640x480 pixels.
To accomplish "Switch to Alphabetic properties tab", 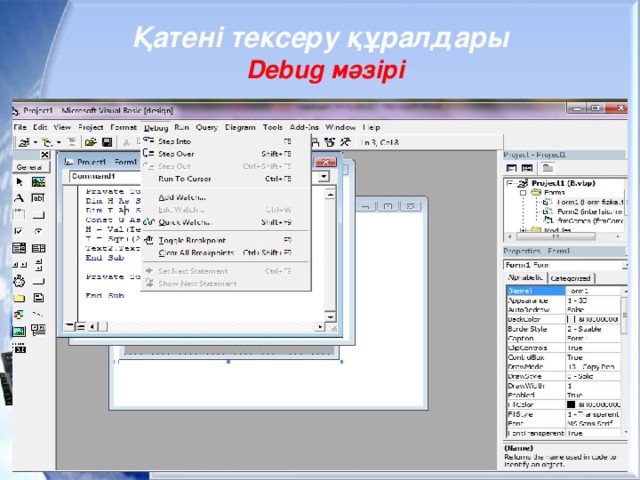I will pyautogui.click(x=525, y=278).
